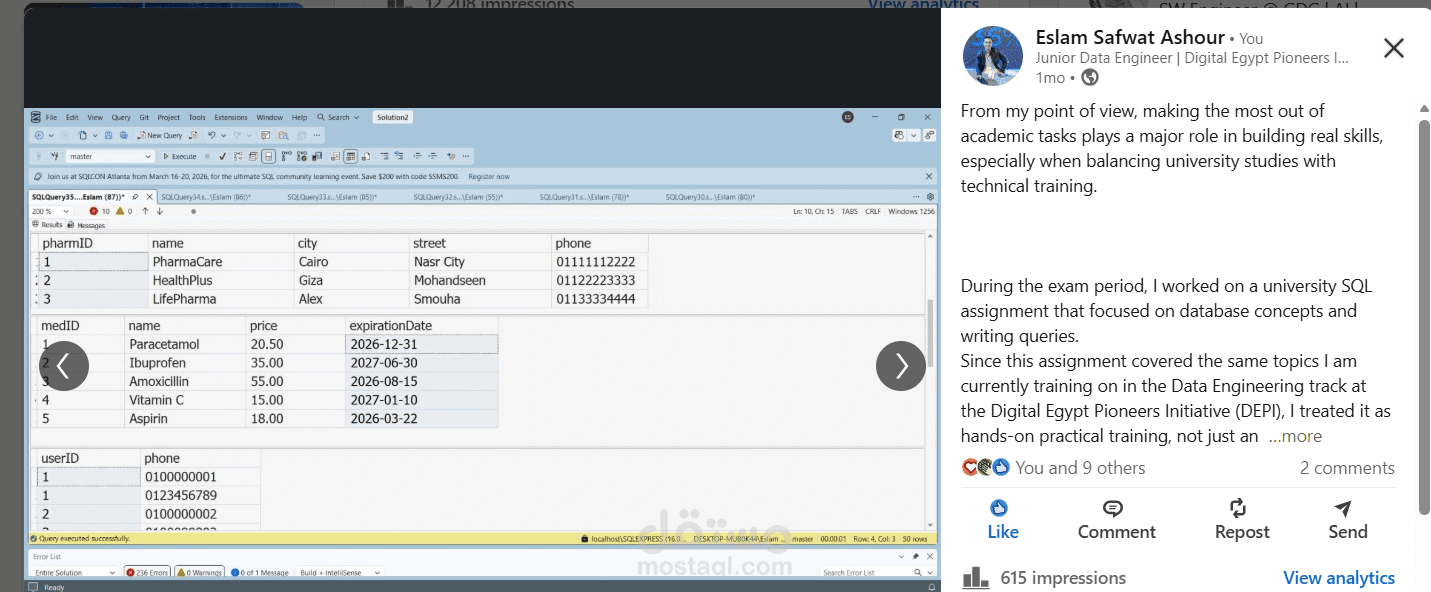
Task: Switch to the SQLQuery33 tab
Action: pos(332,197)
